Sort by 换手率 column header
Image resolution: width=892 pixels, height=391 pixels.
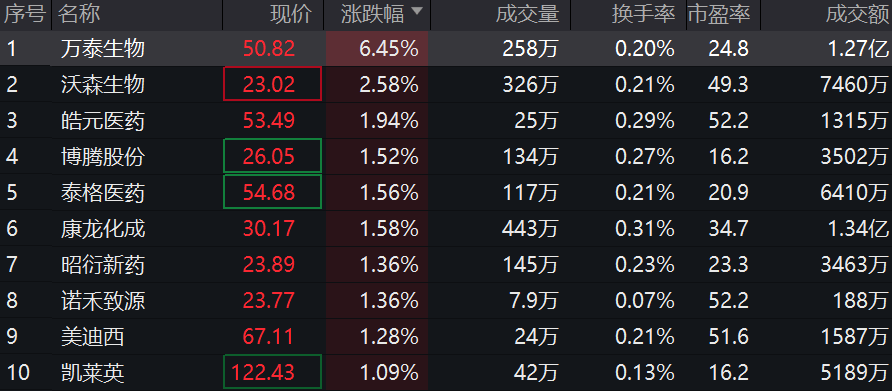(x=643, y=14)
